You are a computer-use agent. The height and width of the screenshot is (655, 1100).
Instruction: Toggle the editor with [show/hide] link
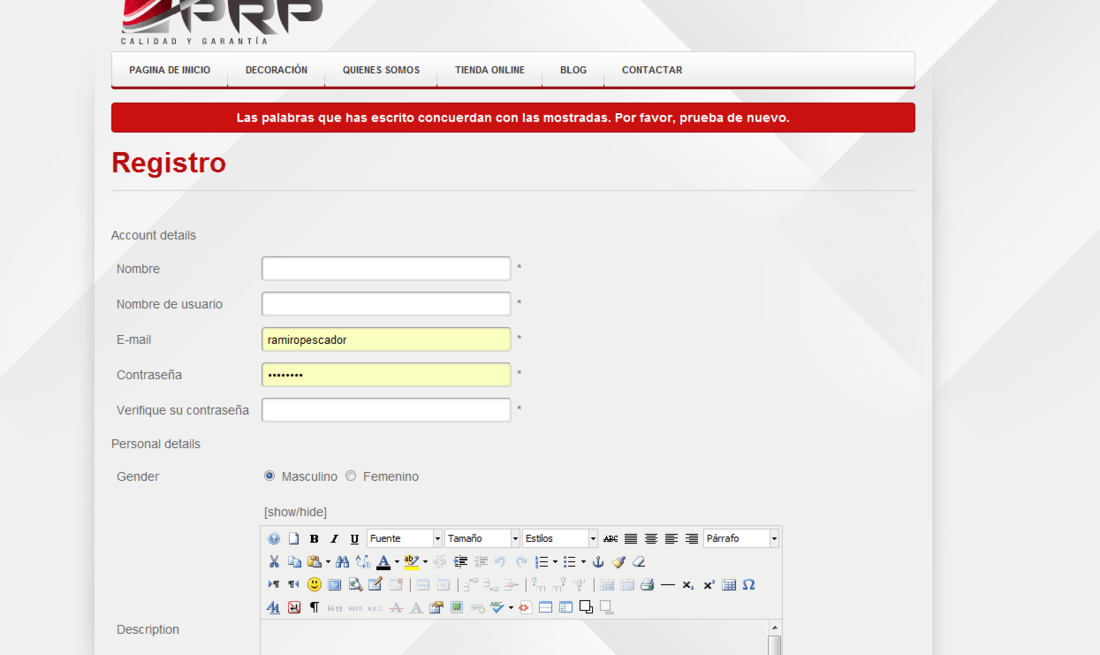tap(295, 512)
